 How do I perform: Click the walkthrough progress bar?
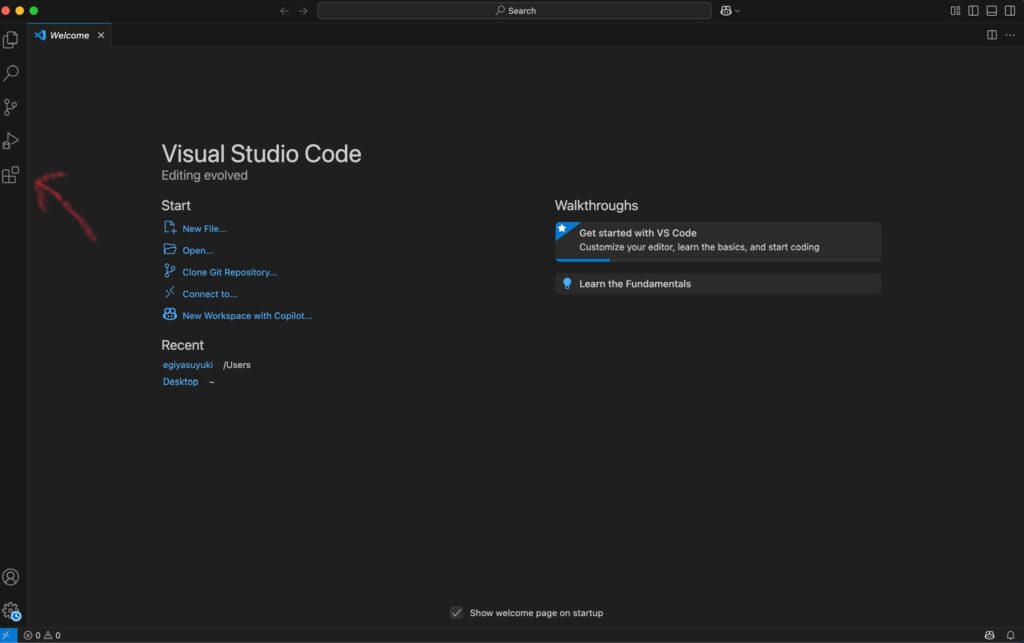point(718,260)
